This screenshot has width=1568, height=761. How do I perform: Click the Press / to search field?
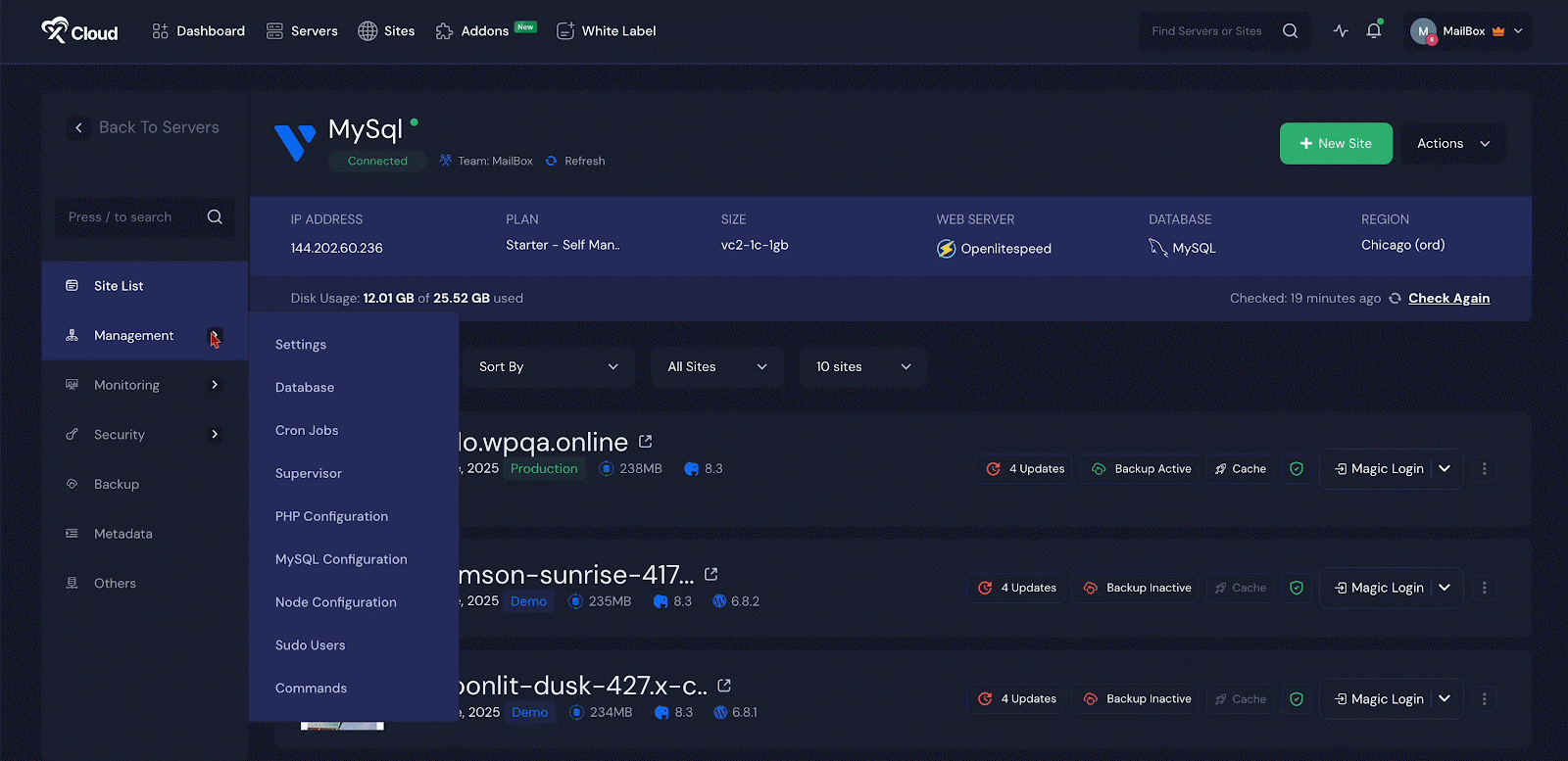[132, 217]
